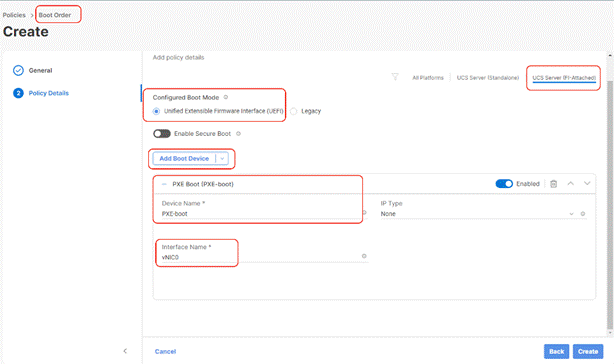Switch to UCS Server (Standalone) tab
This screenshot has height=364, width=614.
tap(488, 77)
